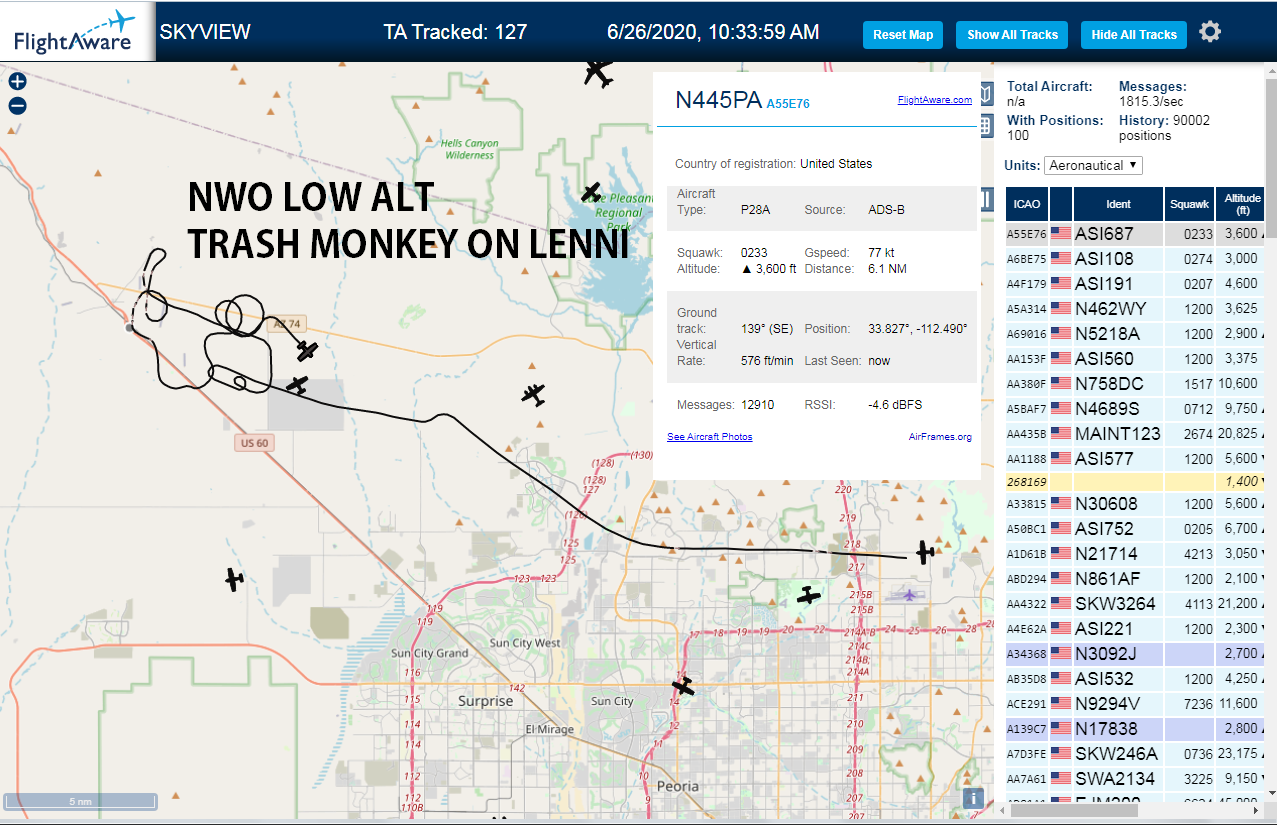Viewport: 1277px width, 825px height.
Task: Select the ASI560 aircraft row
Action: (1135, 359)
